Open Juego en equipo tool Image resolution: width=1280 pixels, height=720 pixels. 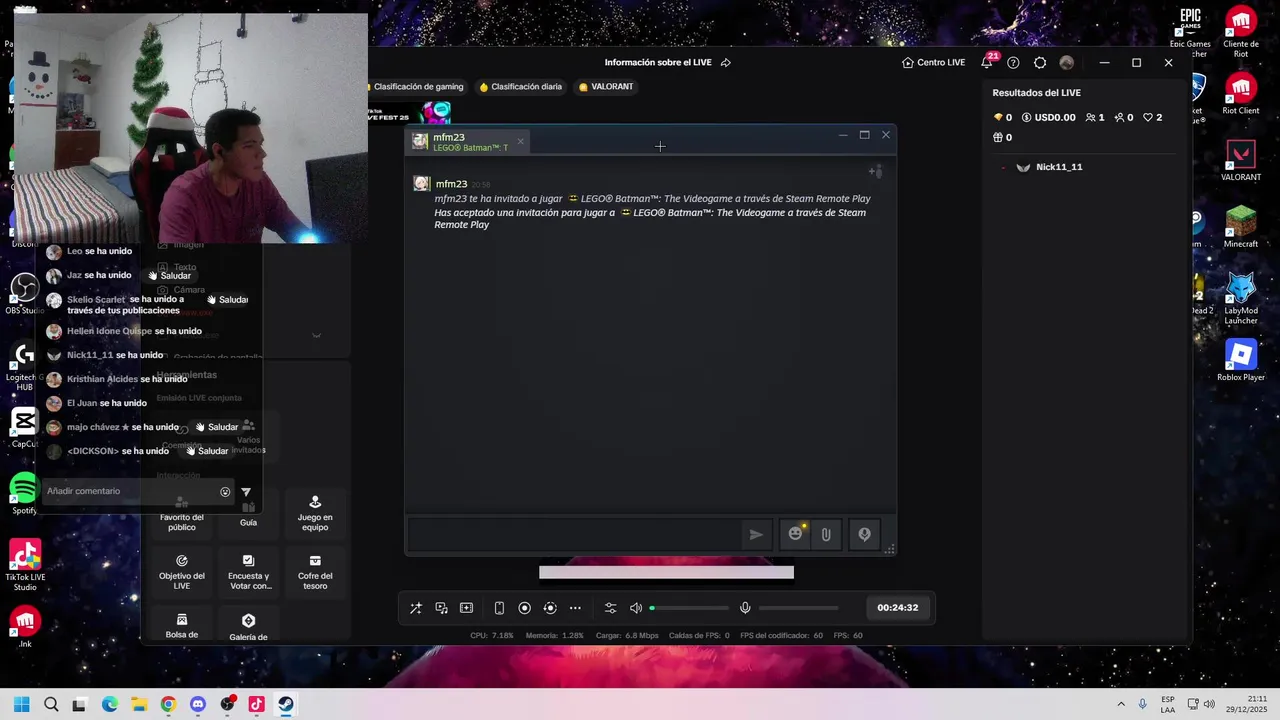315,515
